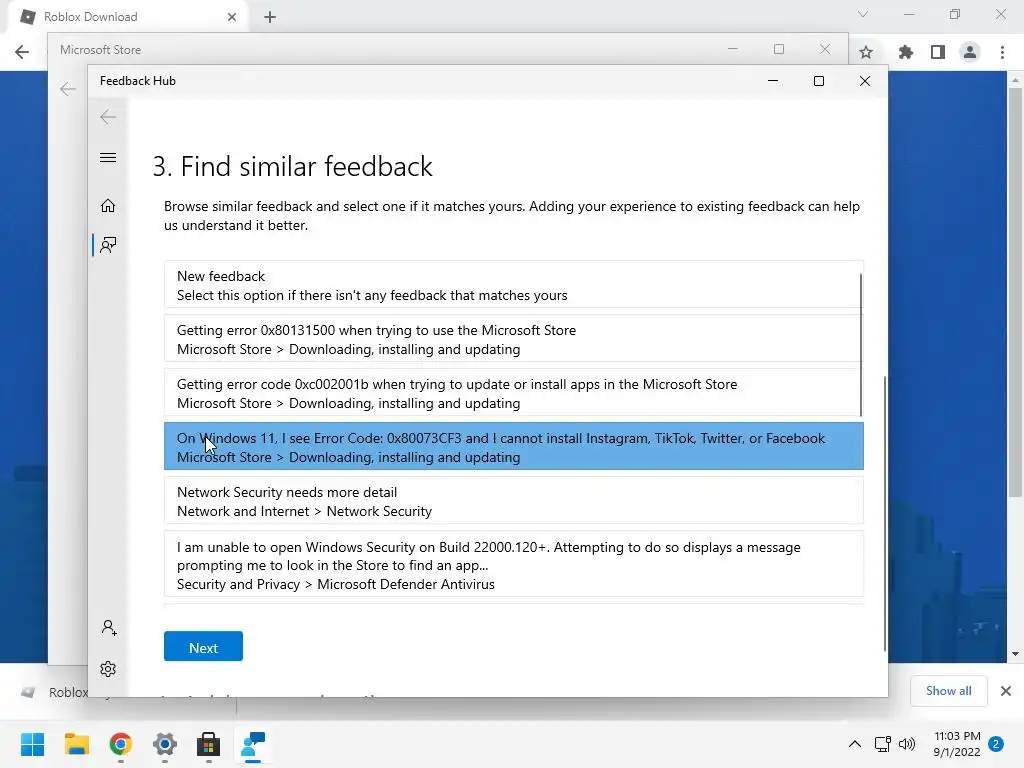Screen dimensions: 1024x768
Task: Show hidden system tray icons
Action: (x=854, y=744)
